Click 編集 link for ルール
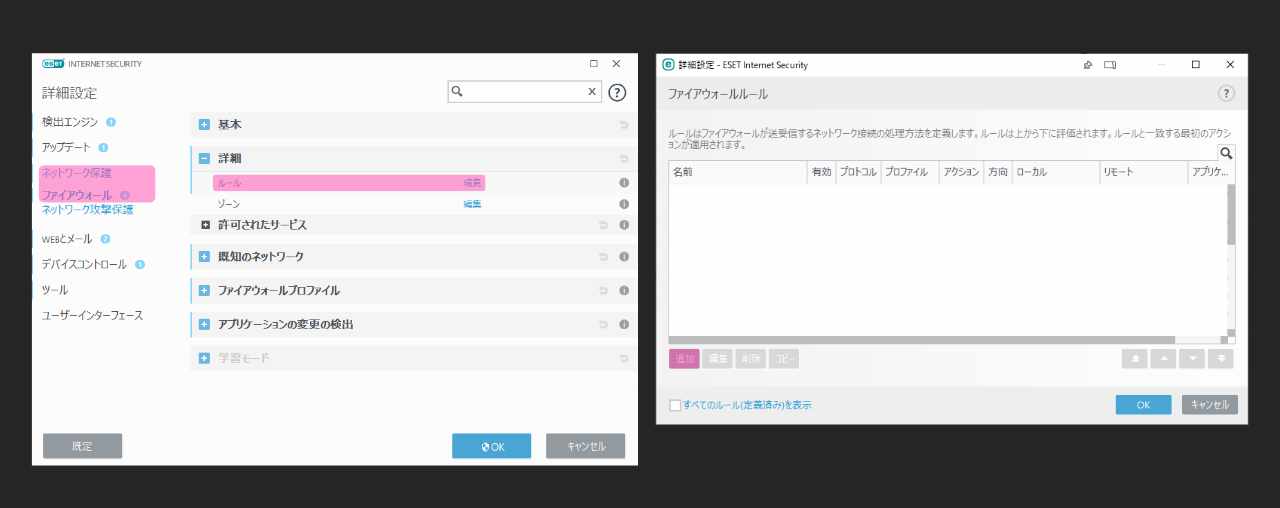1280x508 pixels. click(x=473, y=183)
